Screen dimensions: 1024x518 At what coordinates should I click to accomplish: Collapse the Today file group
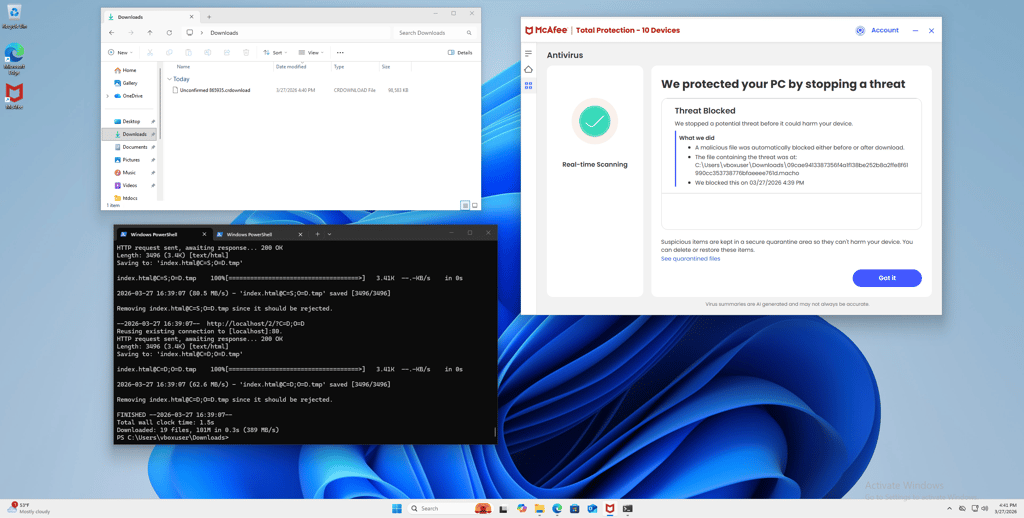click(x=170, y=79)
